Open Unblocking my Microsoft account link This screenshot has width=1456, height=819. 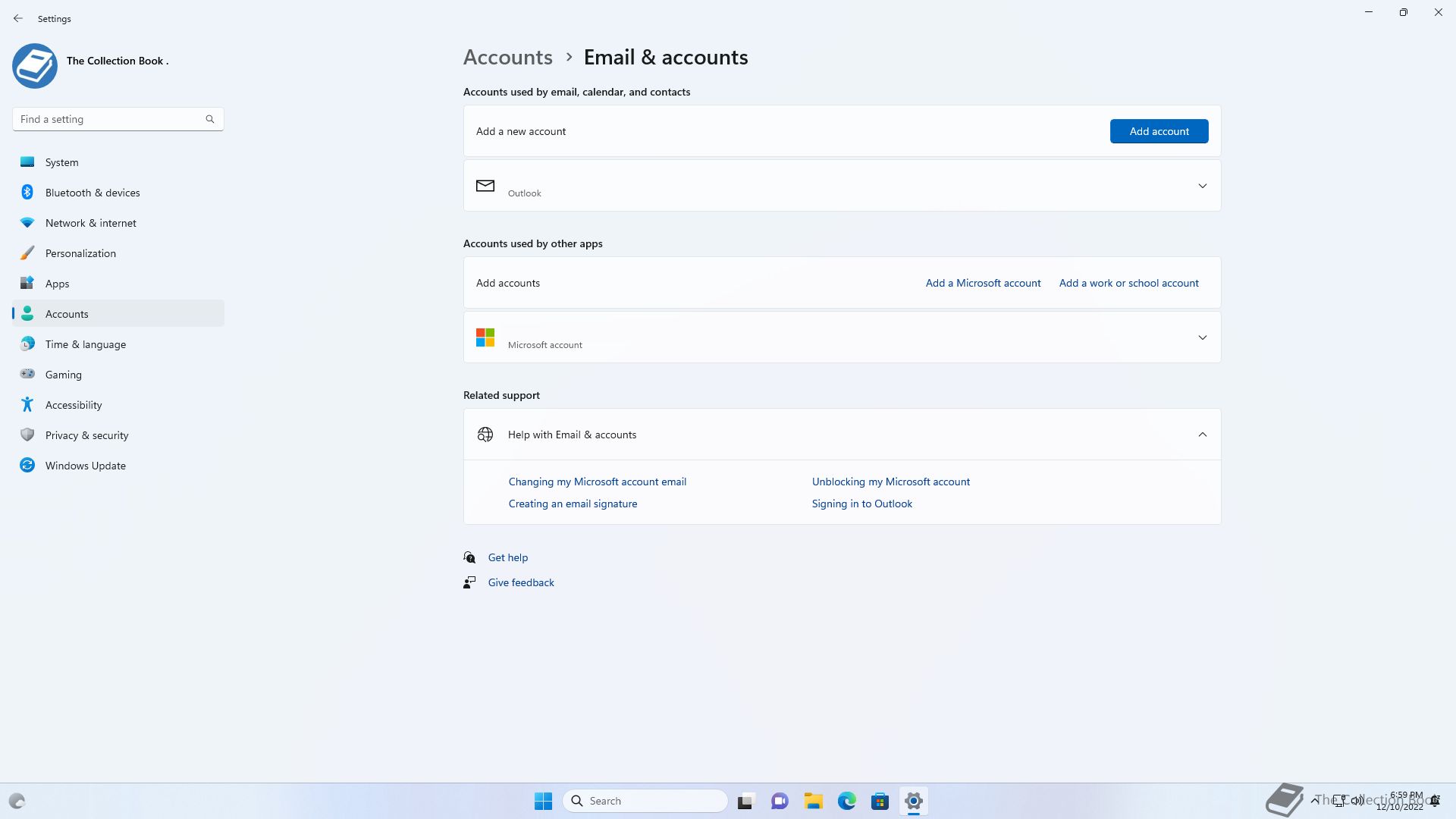[890, 482]
